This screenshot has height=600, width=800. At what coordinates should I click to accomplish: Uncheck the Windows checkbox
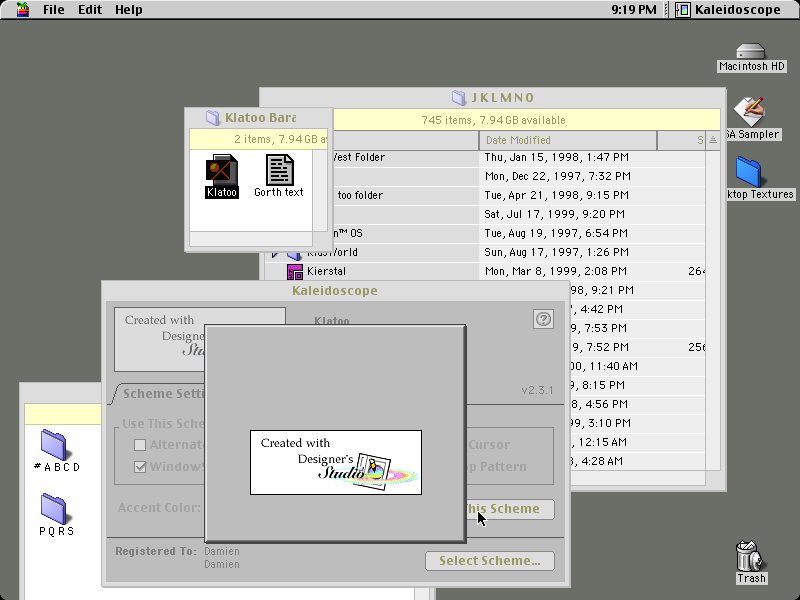click(x=140, y=467)
